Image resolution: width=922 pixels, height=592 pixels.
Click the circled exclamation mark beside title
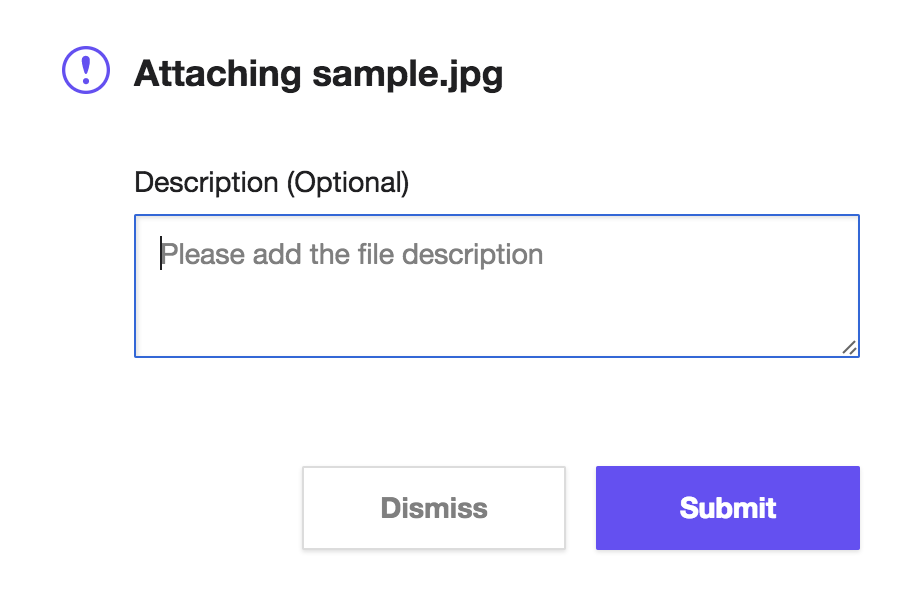click(x=86, y=70)
